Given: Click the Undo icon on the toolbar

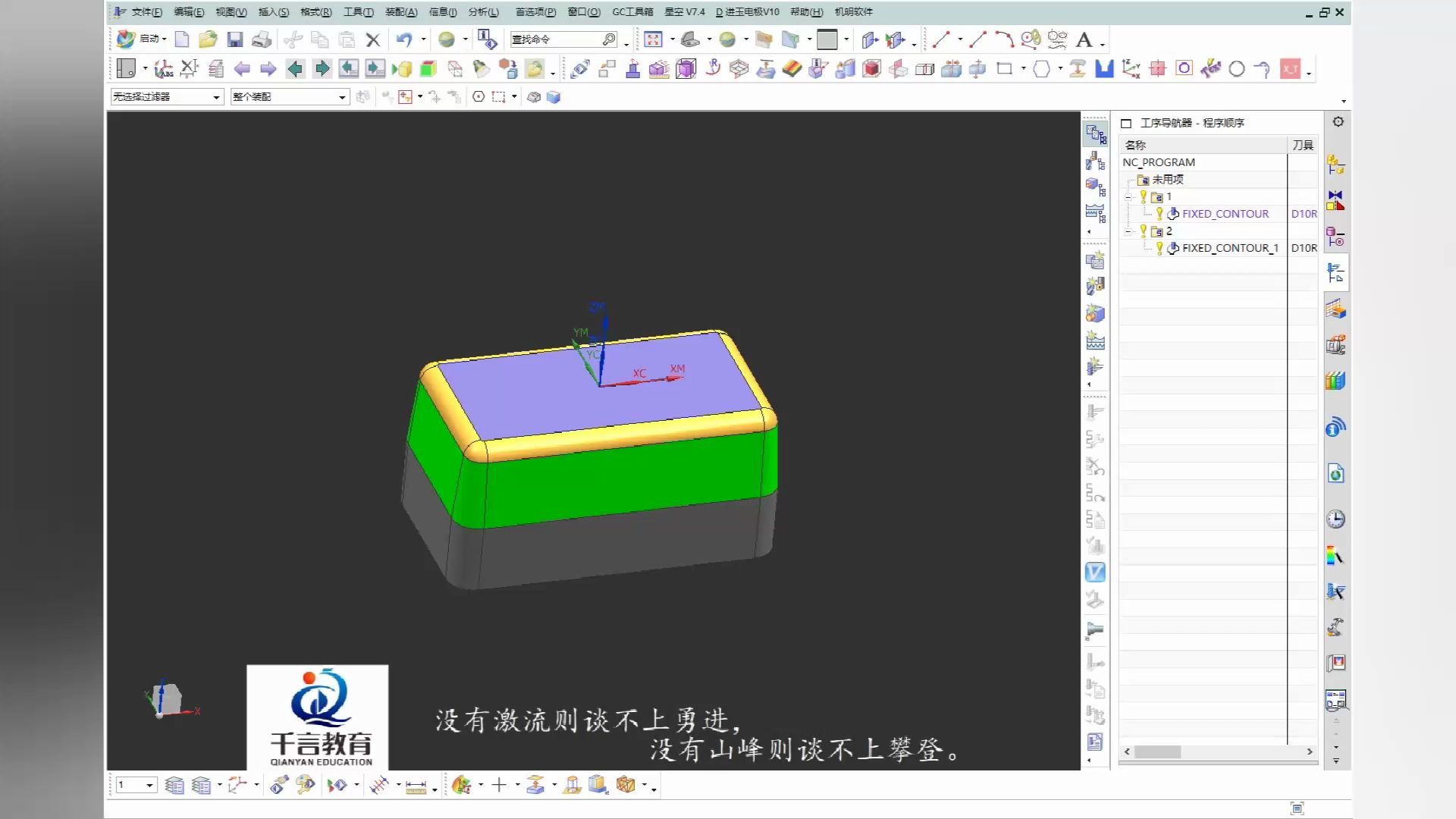Looking at the screenshot, I should 403,39.
